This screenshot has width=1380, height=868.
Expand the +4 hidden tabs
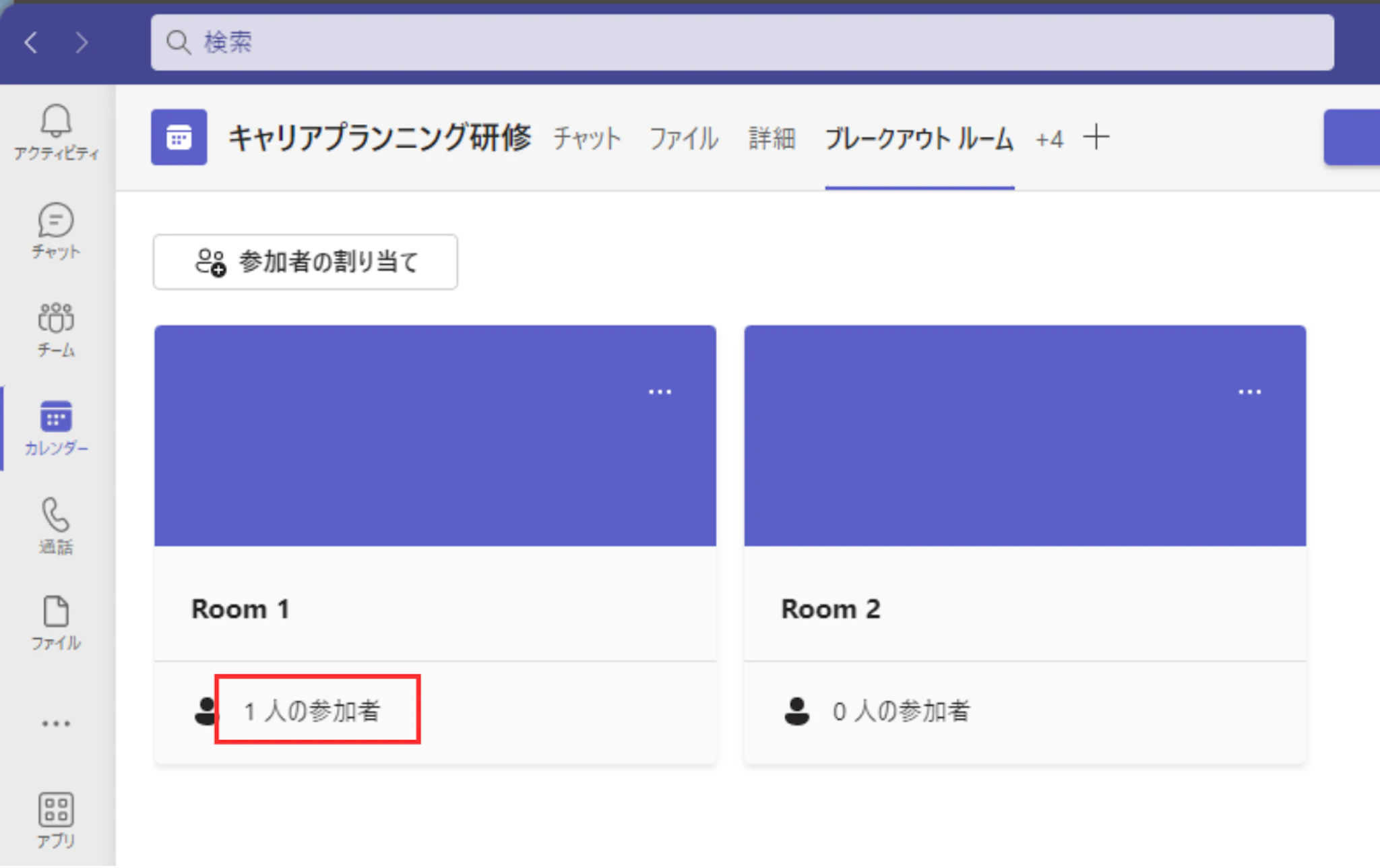[1049, 139]
